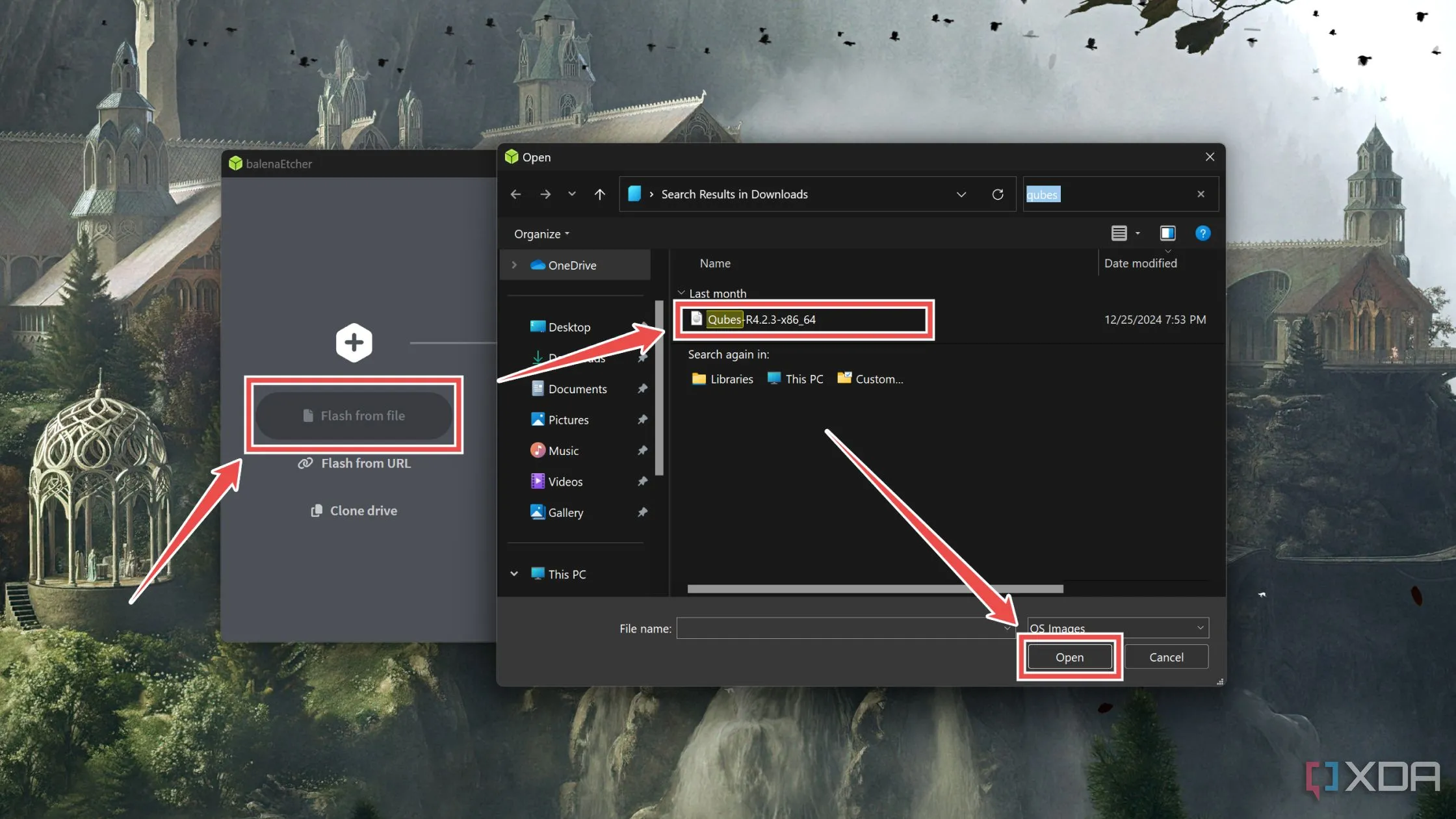
Task: Click the folder icon in address bar
Action: coord(634,194)
